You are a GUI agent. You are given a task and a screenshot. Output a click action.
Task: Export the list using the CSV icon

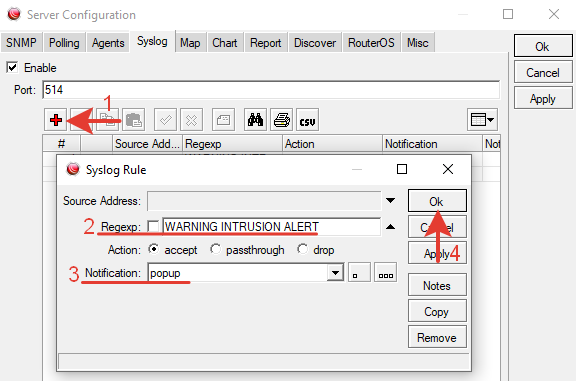[x=307, y=120]
